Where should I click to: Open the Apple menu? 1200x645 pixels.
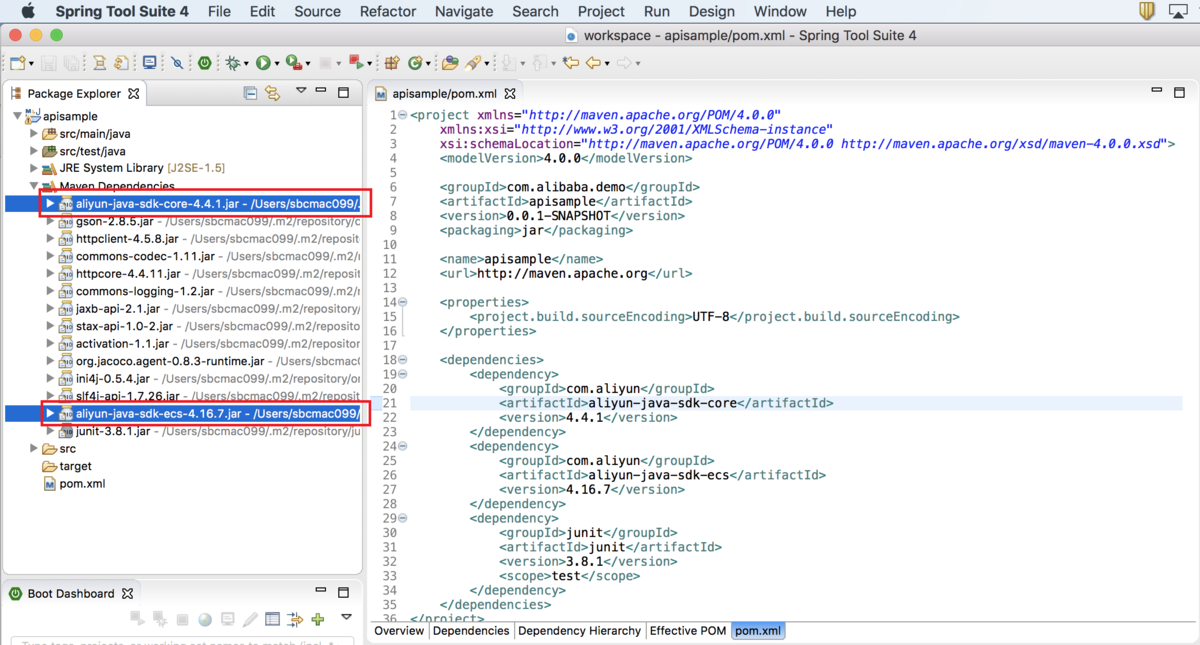[x=27, y=11]
